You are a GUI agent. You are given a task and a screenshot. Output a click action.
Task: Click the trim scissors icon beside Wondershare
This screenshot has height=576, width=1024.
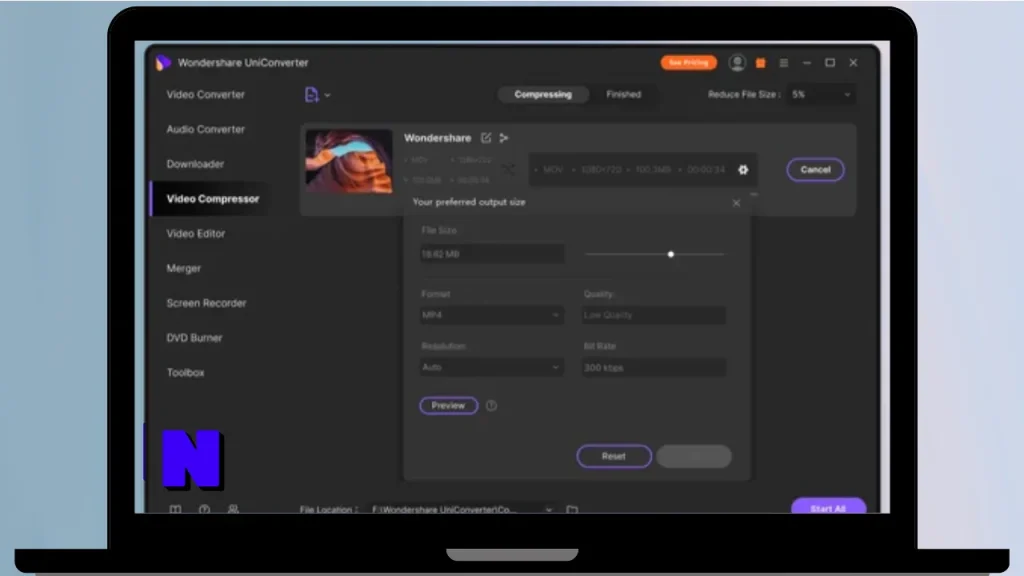click(504, 138)
